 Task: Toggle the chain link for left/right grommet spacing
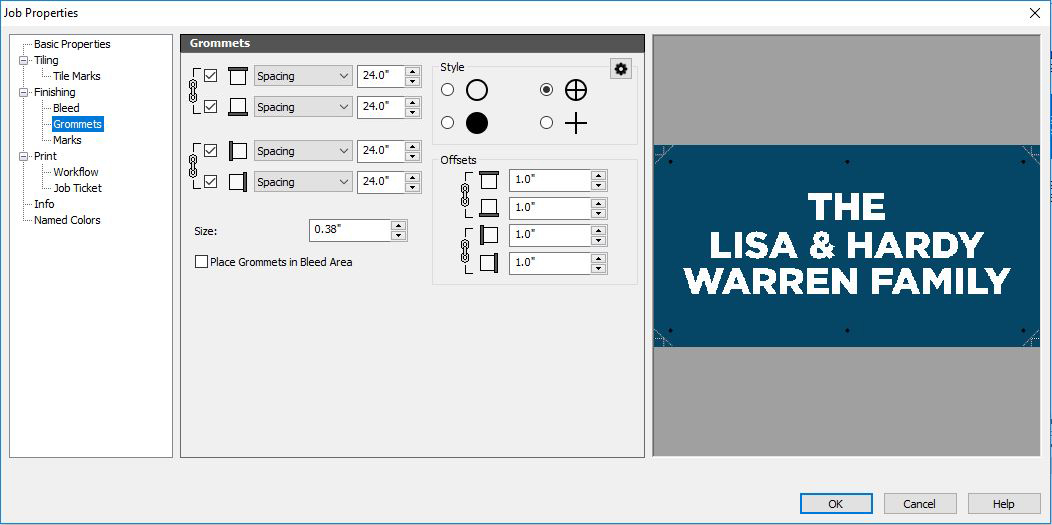(195, 166)
